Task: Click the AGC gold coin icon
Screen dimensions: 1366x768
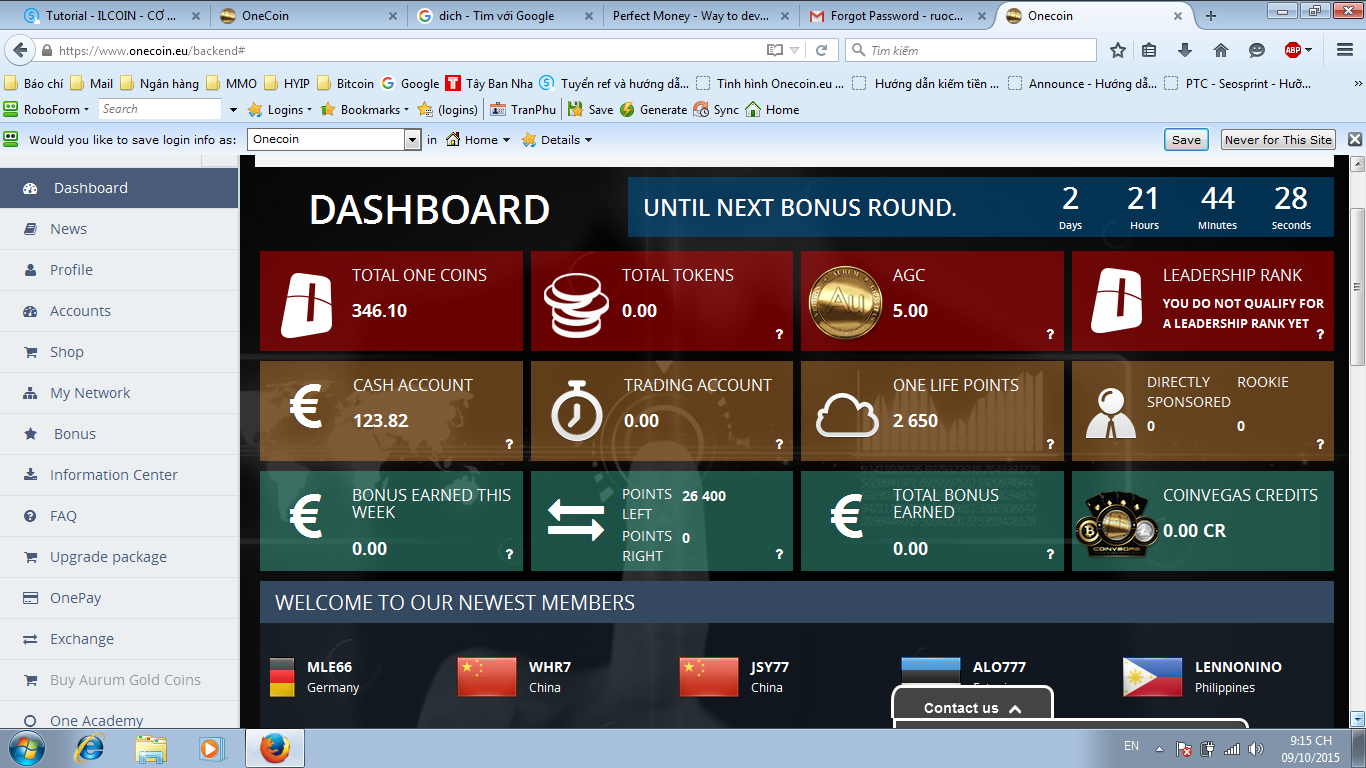Action: point(846,301)
